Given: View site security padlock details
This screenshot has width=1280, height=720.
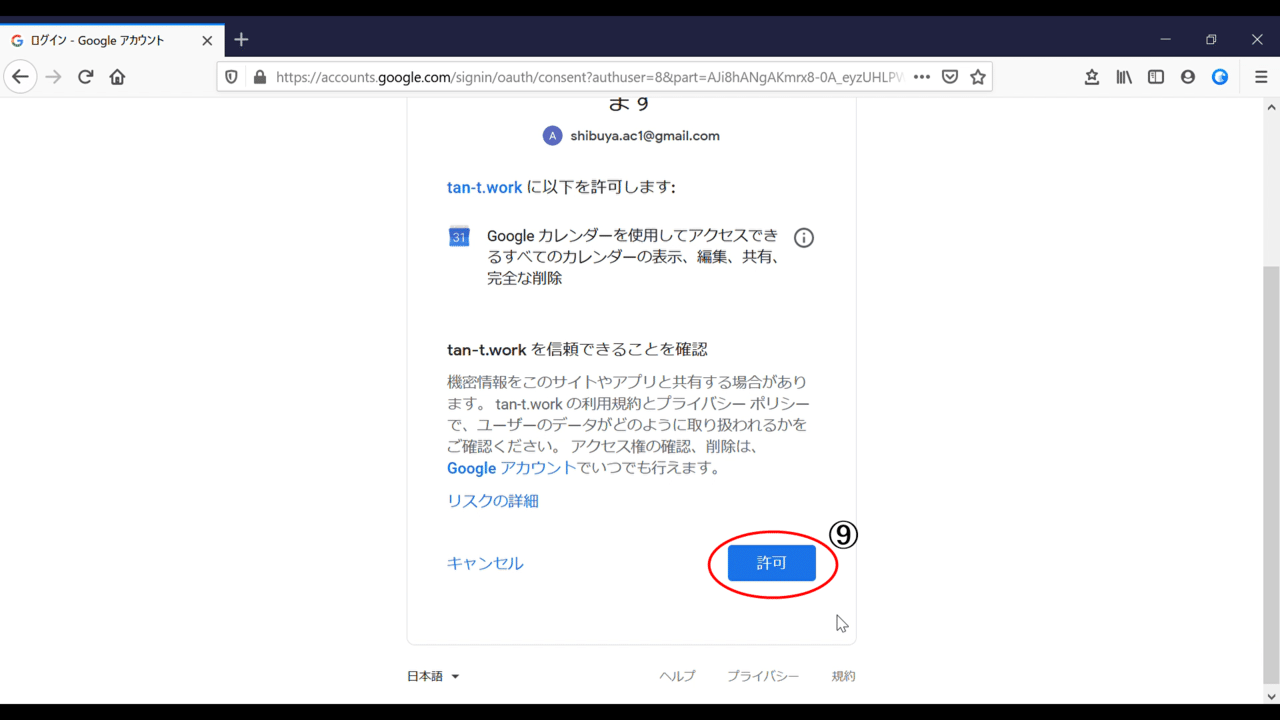Looking at the screenshot, I should pos(260,77).
